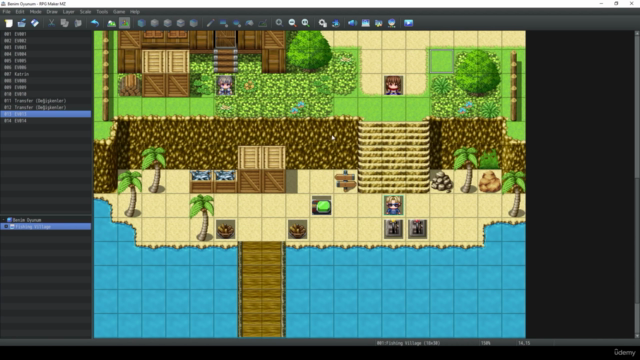Open the Scale menu
Image resolution: width=640 pixels, height=360 pixels.
point(85,12)
